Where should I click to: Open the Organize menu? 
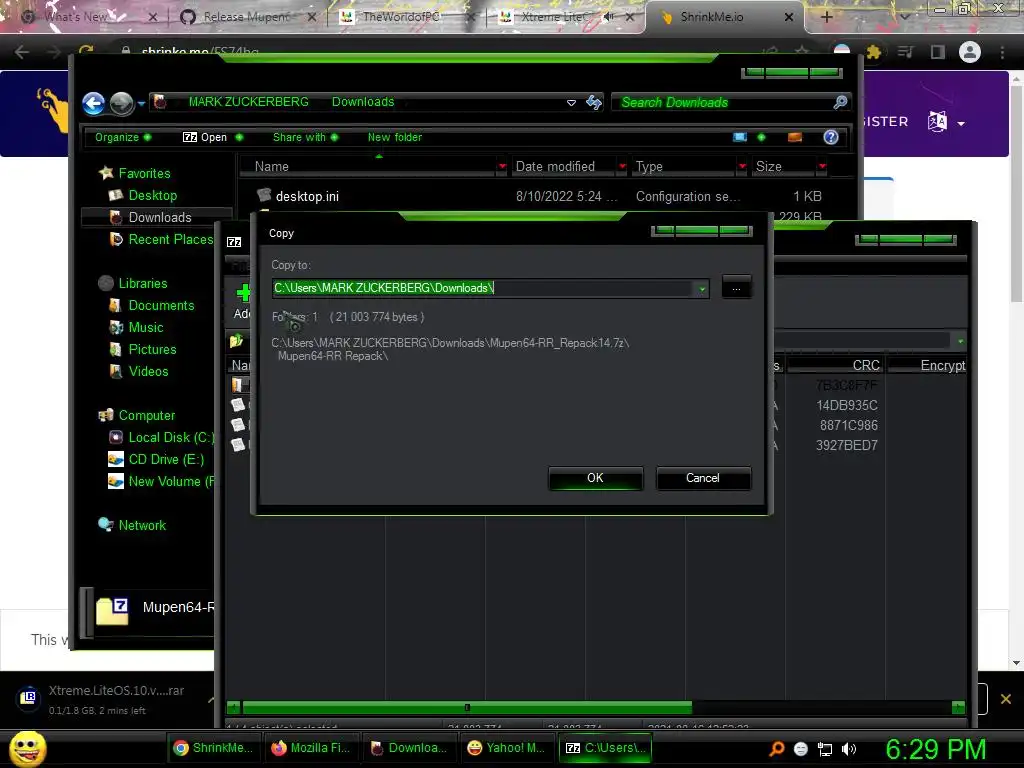[123, 137]
